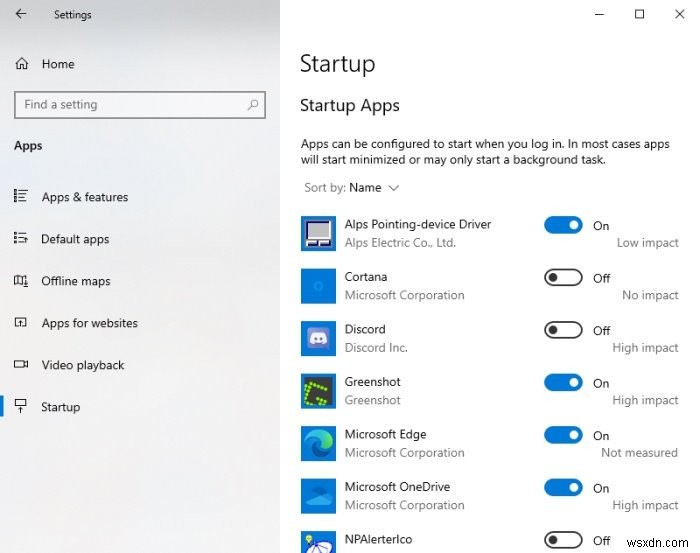Go back using the back arrow
Screen dimensions: 700x553
[x=21, y=14]
